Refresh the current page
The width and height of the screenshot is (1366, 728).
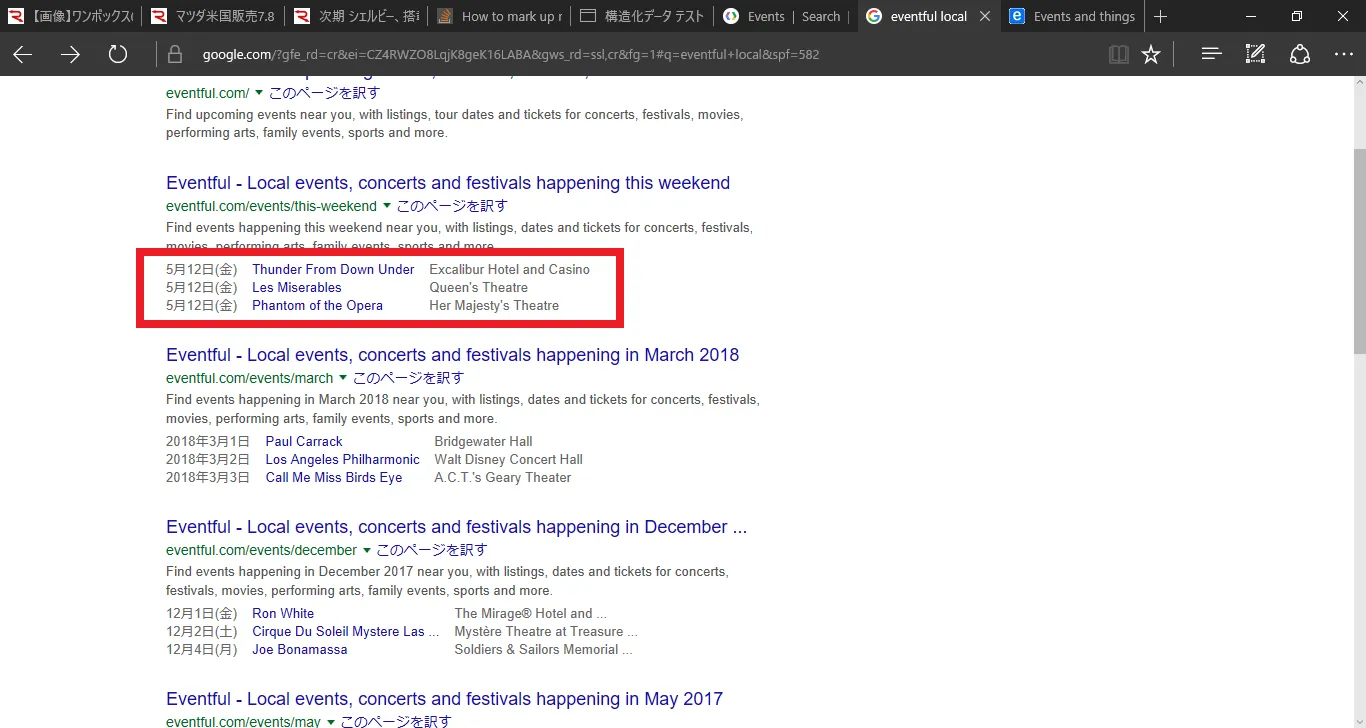point(118,54)
